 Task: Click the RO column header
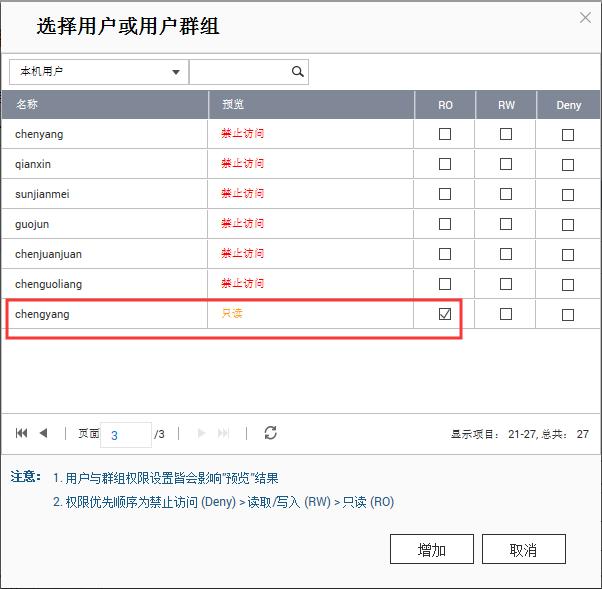point(445,104)
